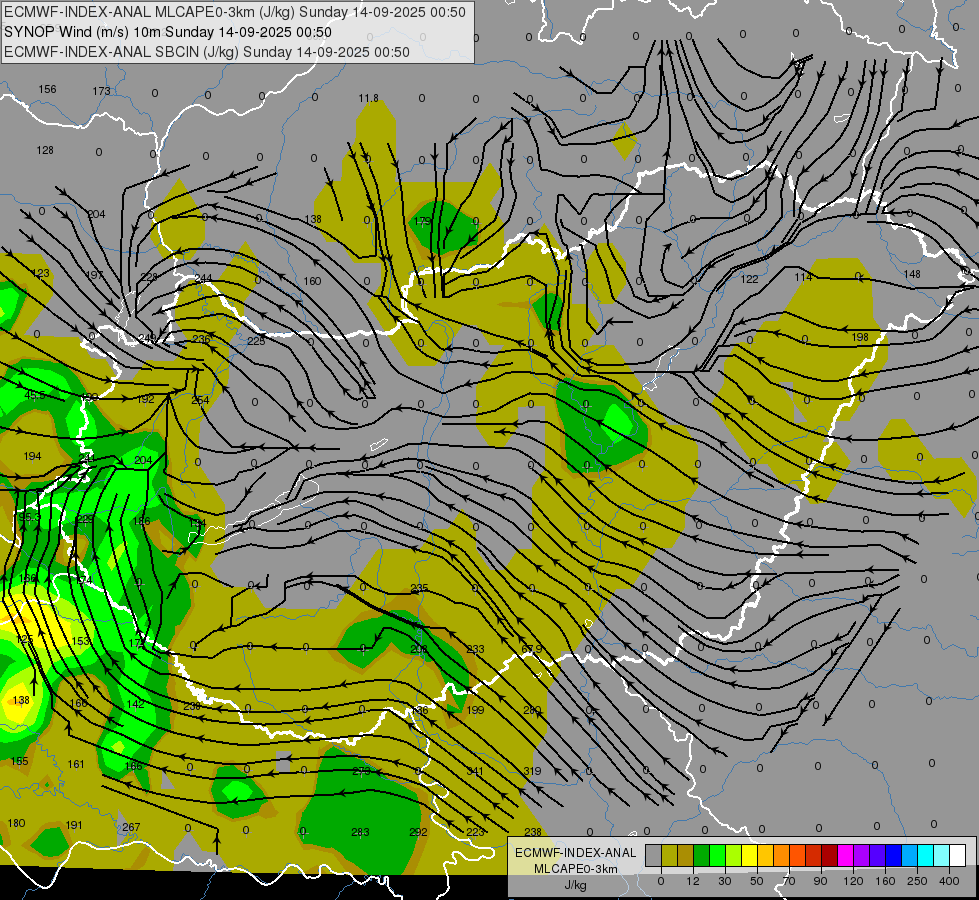Click the map value 244

pyautogui.click(x=204, y=279)
